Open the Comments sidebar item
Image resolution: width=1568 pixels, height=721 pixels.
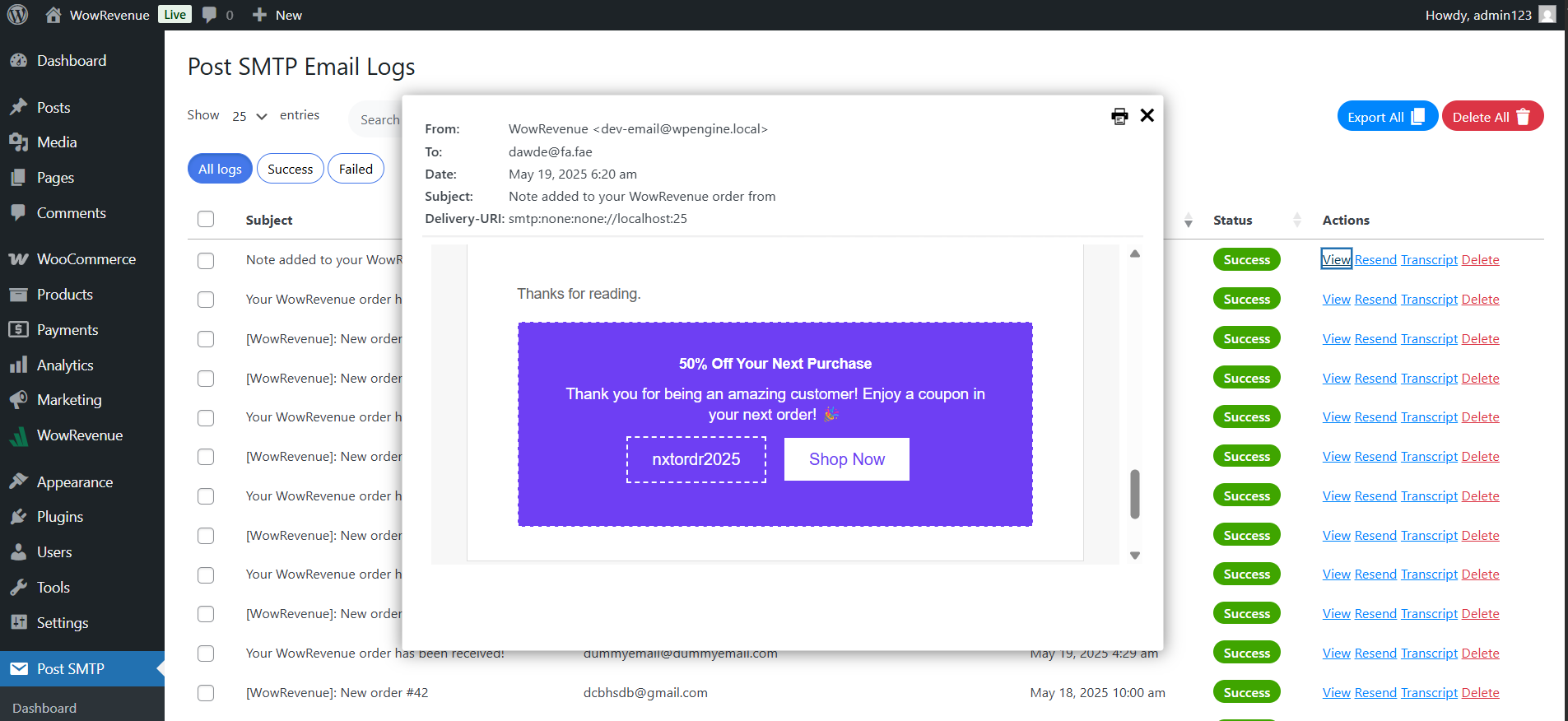point(82,213)
